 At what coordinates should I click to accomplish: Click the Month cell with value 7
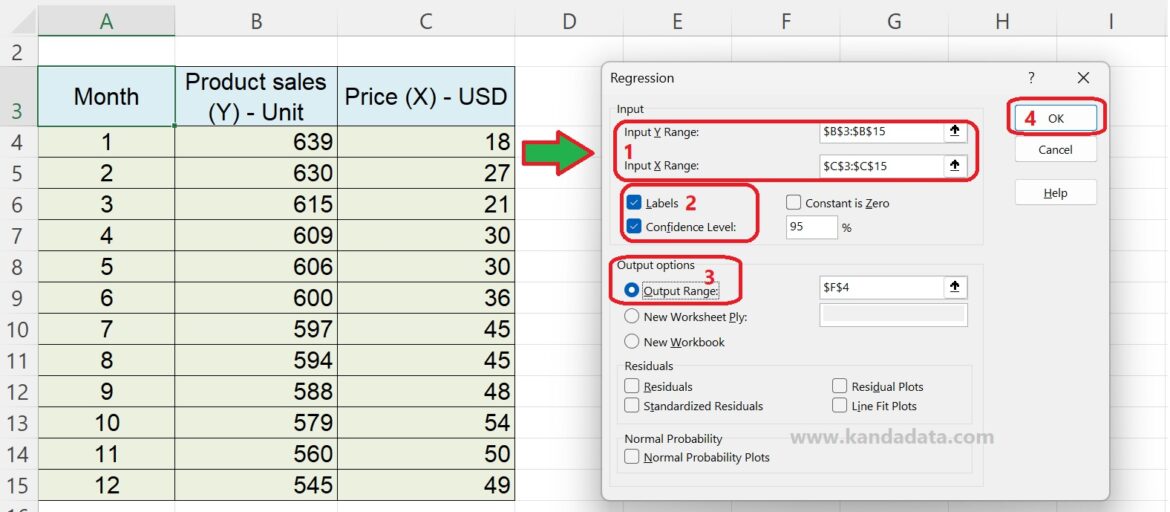pyautogui.click(x=106, y=329)
